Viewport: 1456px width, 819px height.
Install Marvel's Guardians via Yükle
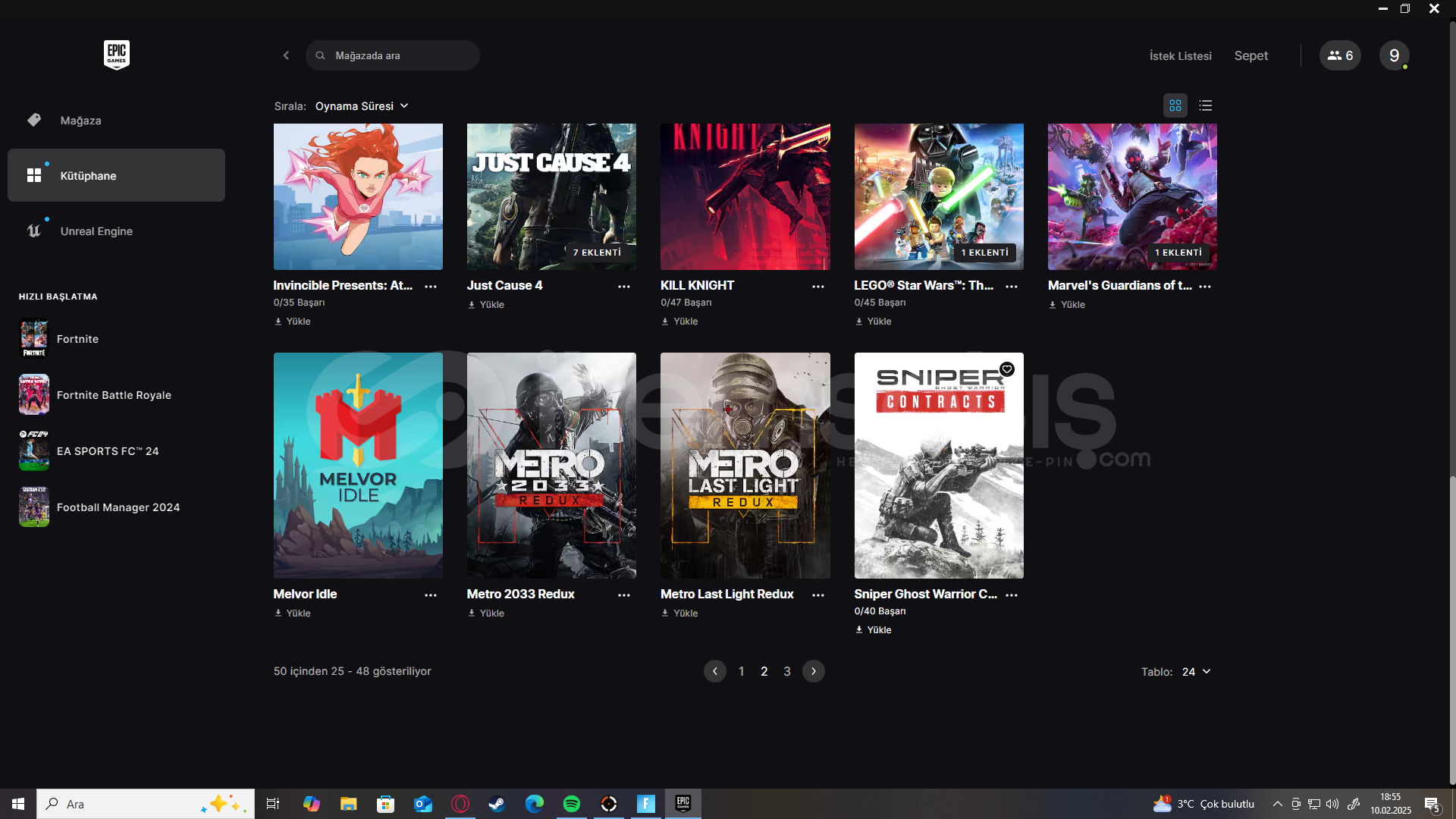(1066, 305)
